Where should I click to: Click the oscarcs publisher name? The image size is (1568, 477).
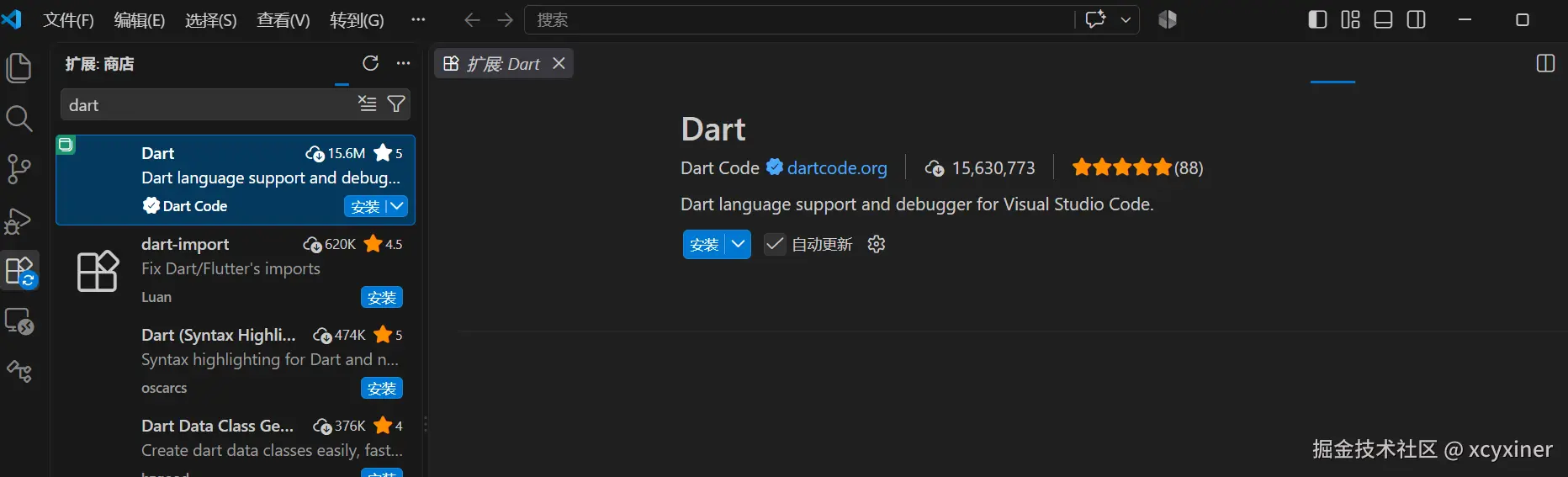coord(164,388)
